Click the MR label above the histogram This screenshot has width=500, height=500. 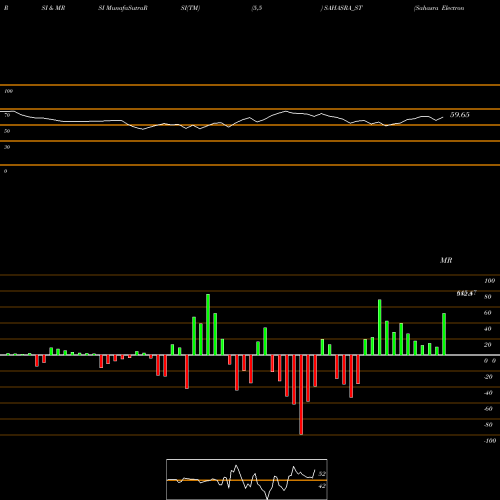point(446,260)
